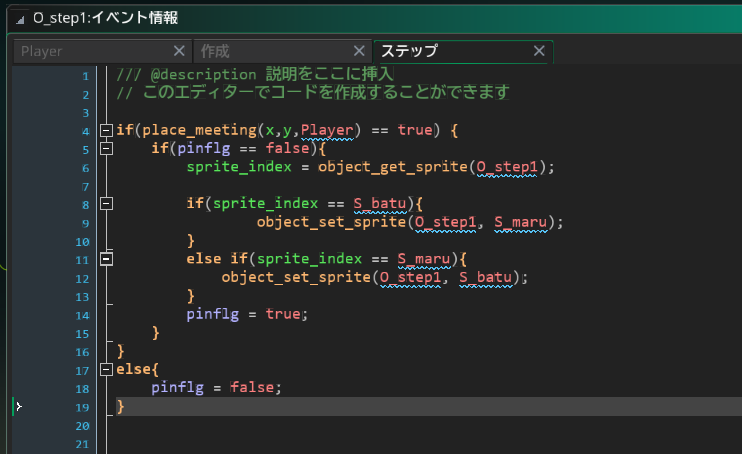Viewport: 742px width, 454px height.
Task: Collapse the place_meeting if block on line 4
Action: click(107, 130)
